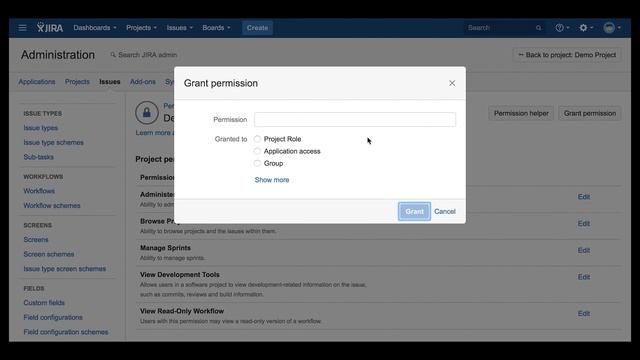640x360 pixels.
Task: Expand the Issues dropdown in header
Action: click(x=179, y=28)
